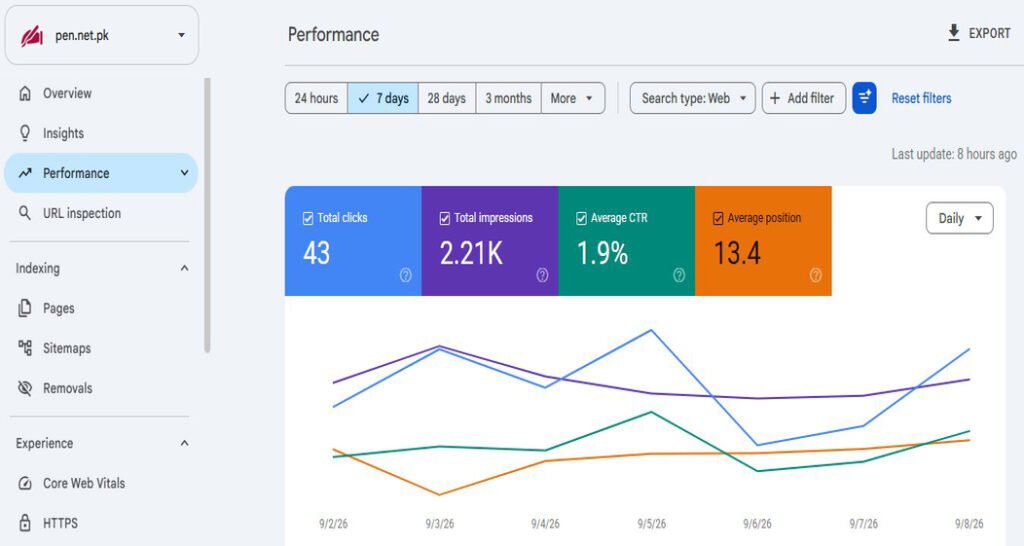Click the HTTPS padlock icon
The height and width of the screenshot is (546, 1024).
point(25,523)
